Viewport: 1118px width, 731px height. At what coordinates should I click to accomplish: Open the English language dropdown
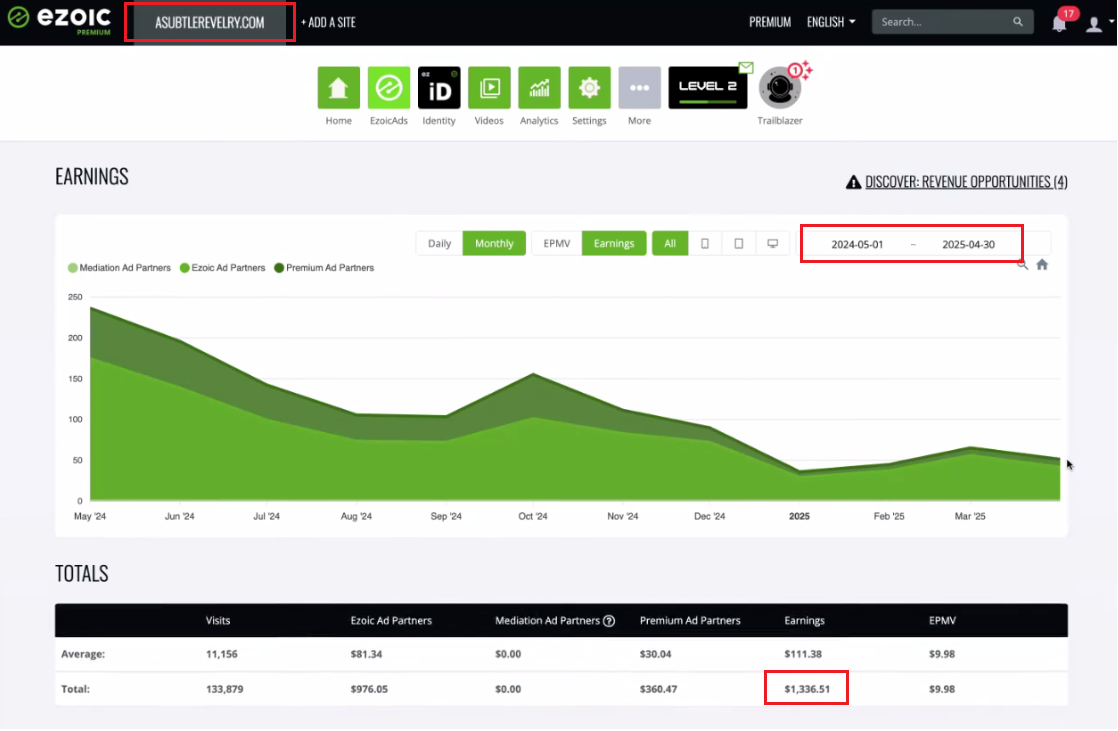pos(831,22)
